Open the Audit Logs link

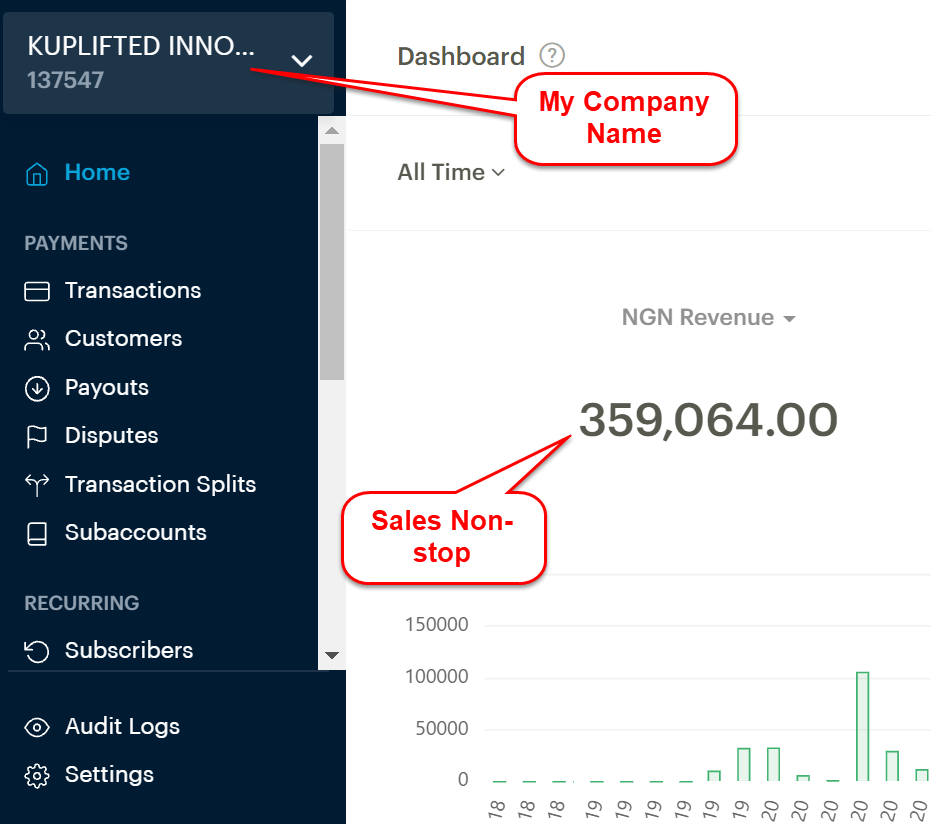(x=122, y=727)
